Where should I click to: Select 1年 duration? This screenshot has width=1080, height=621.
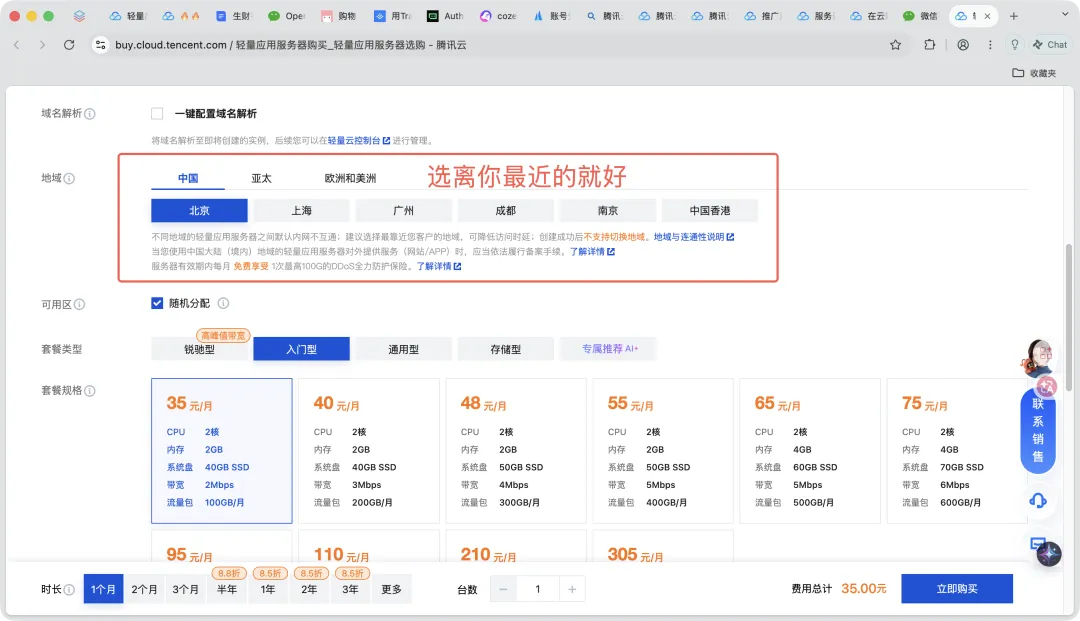(x=268, y=589)
